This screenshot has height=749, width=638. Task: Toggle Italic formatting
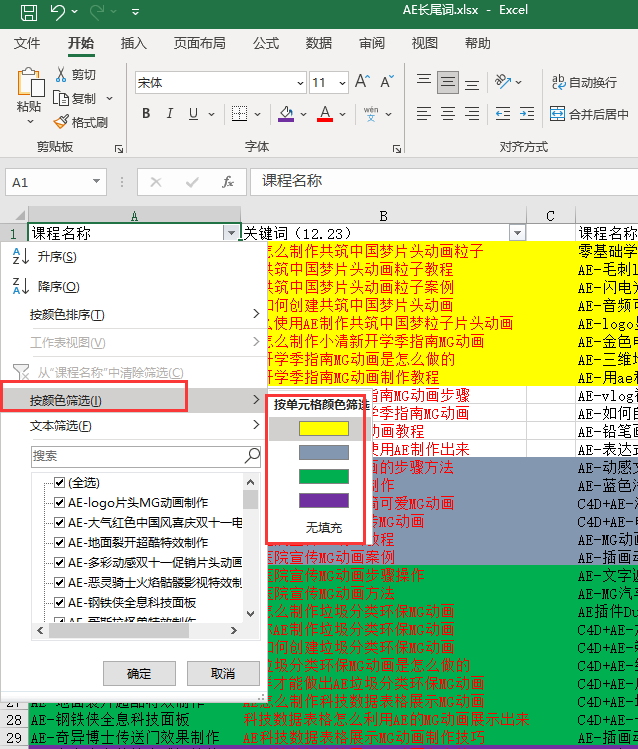click(x=170, y=114)
